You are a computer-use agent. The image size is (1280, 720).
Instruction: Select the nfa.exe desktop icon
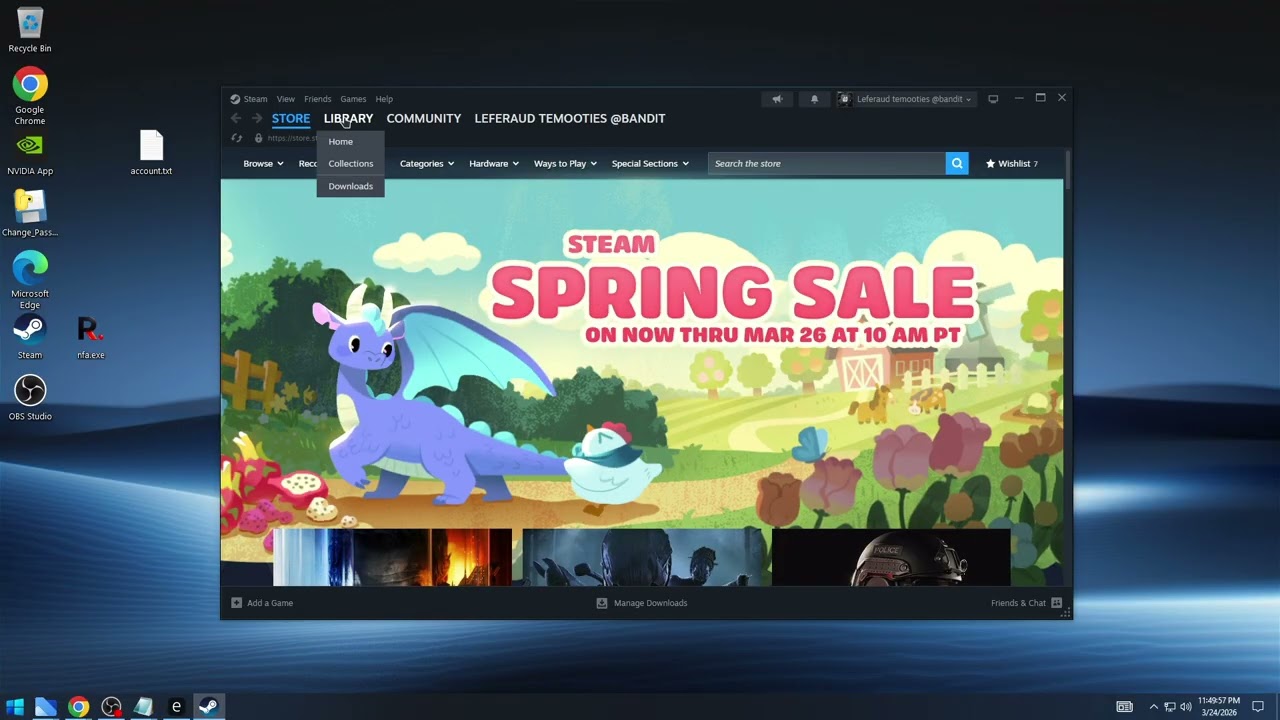pos(91,337)
